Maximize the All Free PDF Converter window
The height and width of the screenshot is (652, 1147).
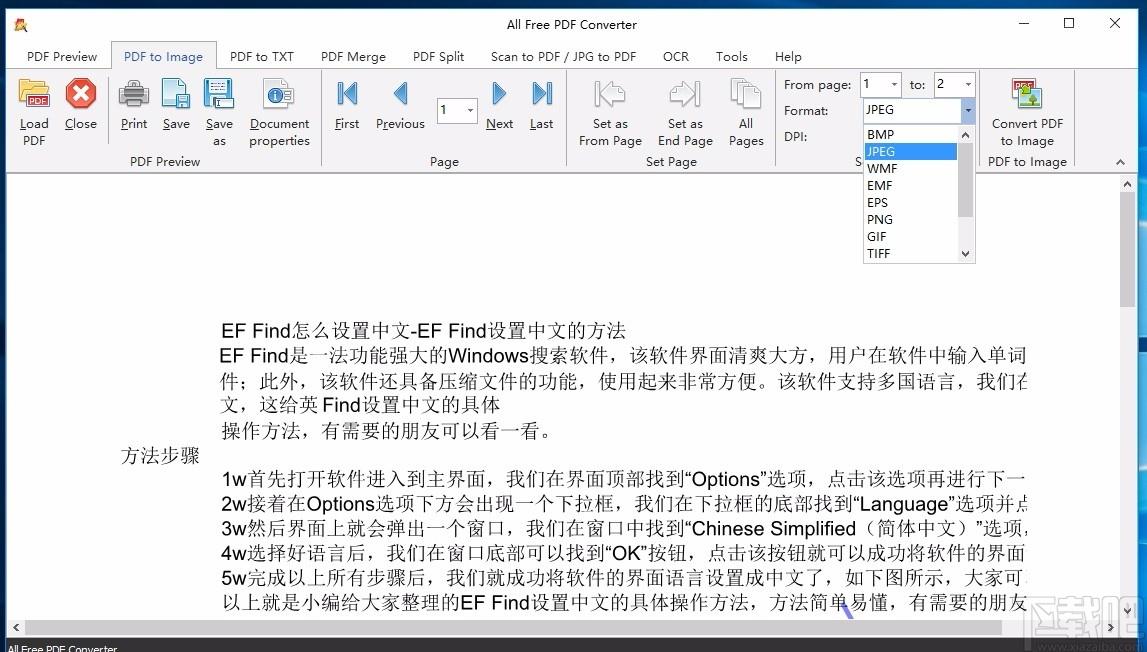click(x=1069, y=23)
